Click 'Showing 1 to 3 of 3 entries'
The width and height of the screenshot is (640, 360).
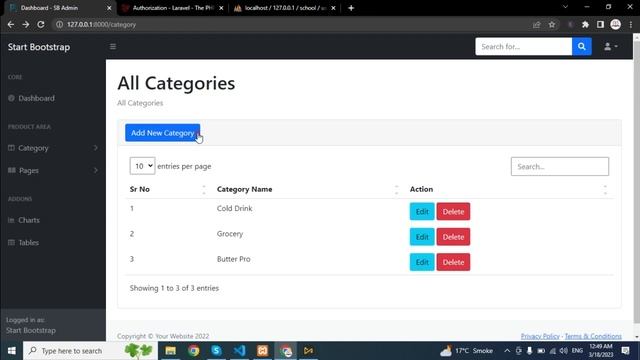click(174, 288)
